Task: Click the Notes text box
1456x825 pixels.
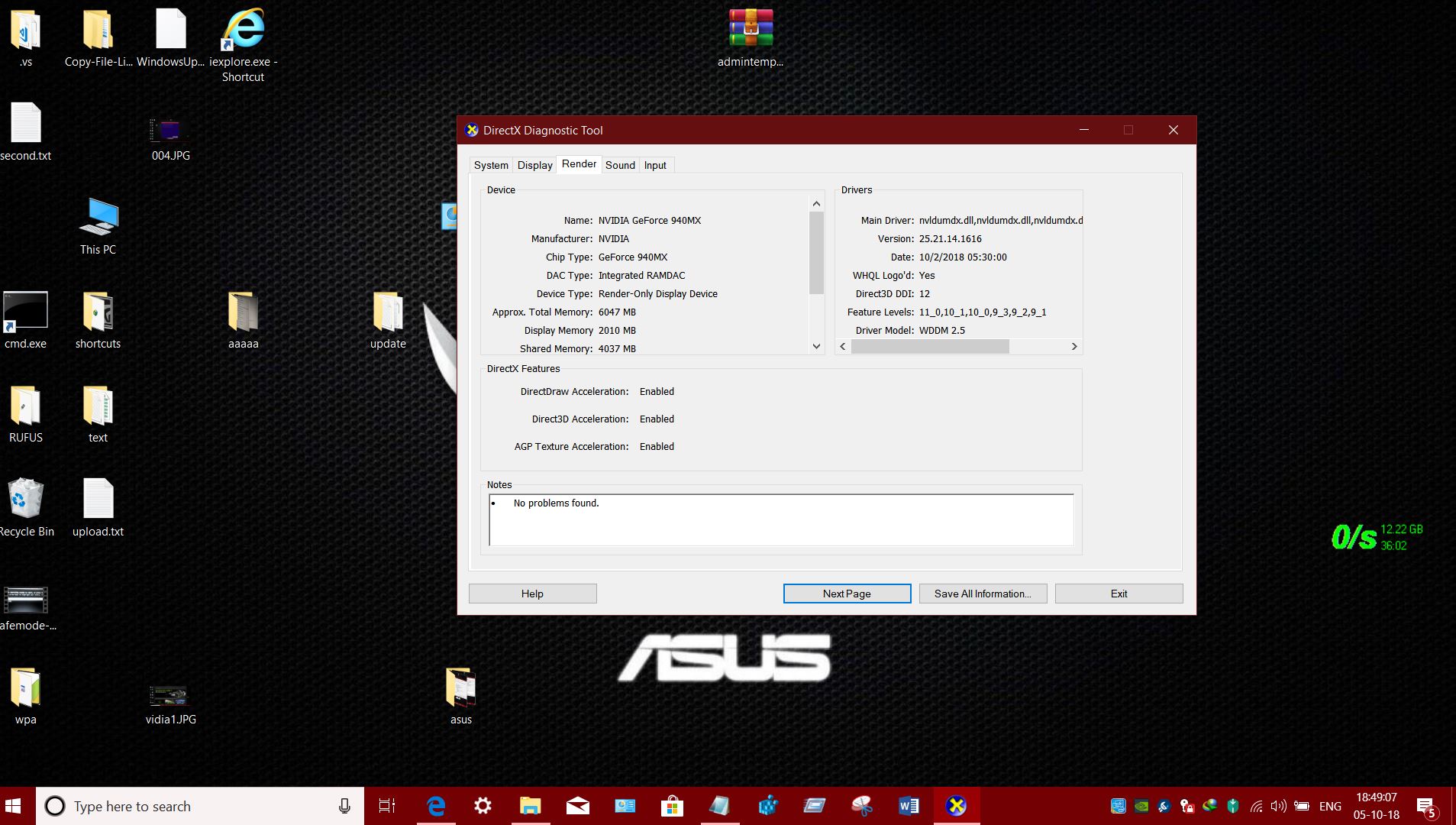Action: pyautogui.click(x=781, y=519)
